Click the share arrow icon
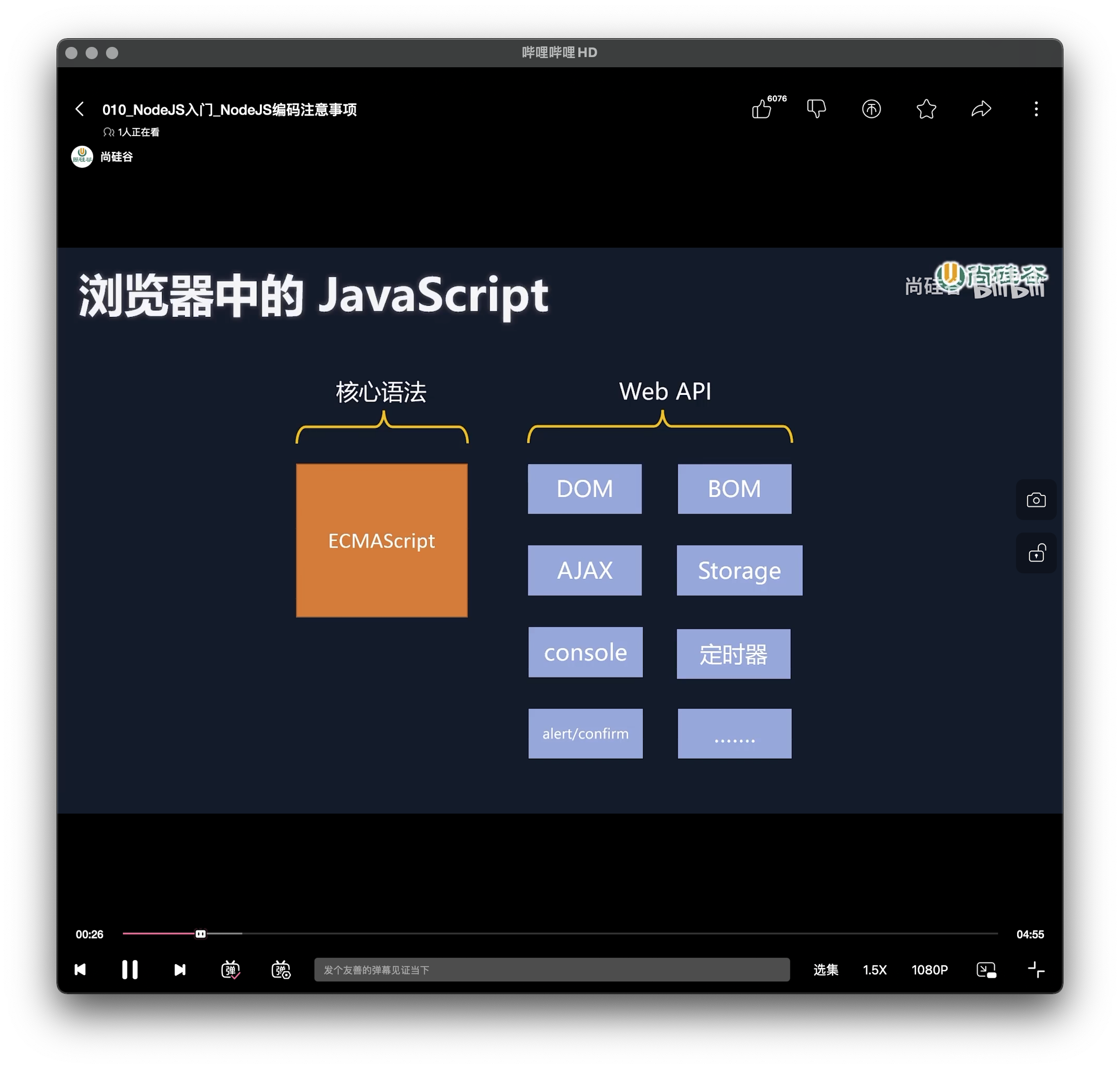Screen dimensions: 1120x1069 [x=981, y=109]
